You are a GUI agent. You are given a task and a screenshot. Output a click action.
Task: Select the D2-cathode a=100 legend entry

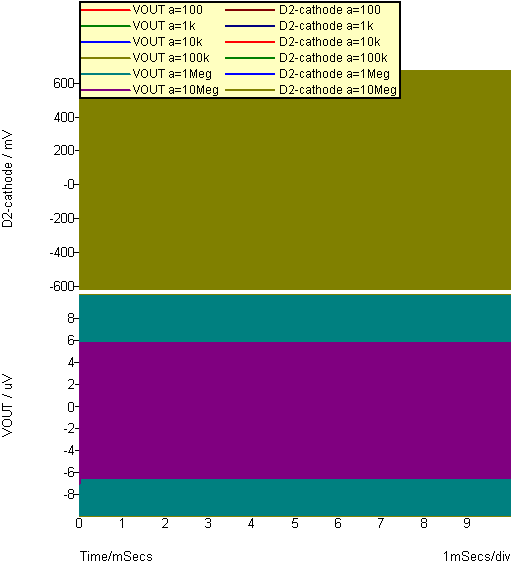click(x=303, y=10)
